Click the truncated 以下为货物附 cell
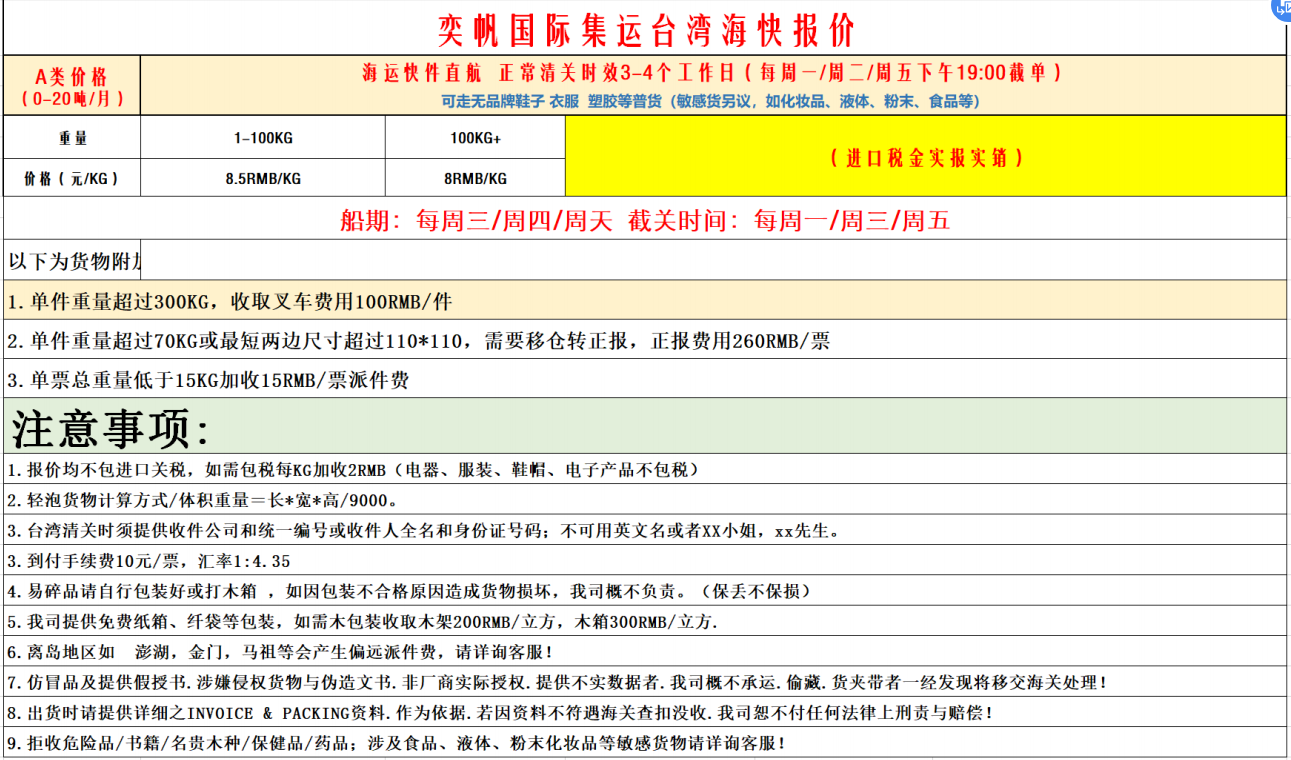 (72, 261)
